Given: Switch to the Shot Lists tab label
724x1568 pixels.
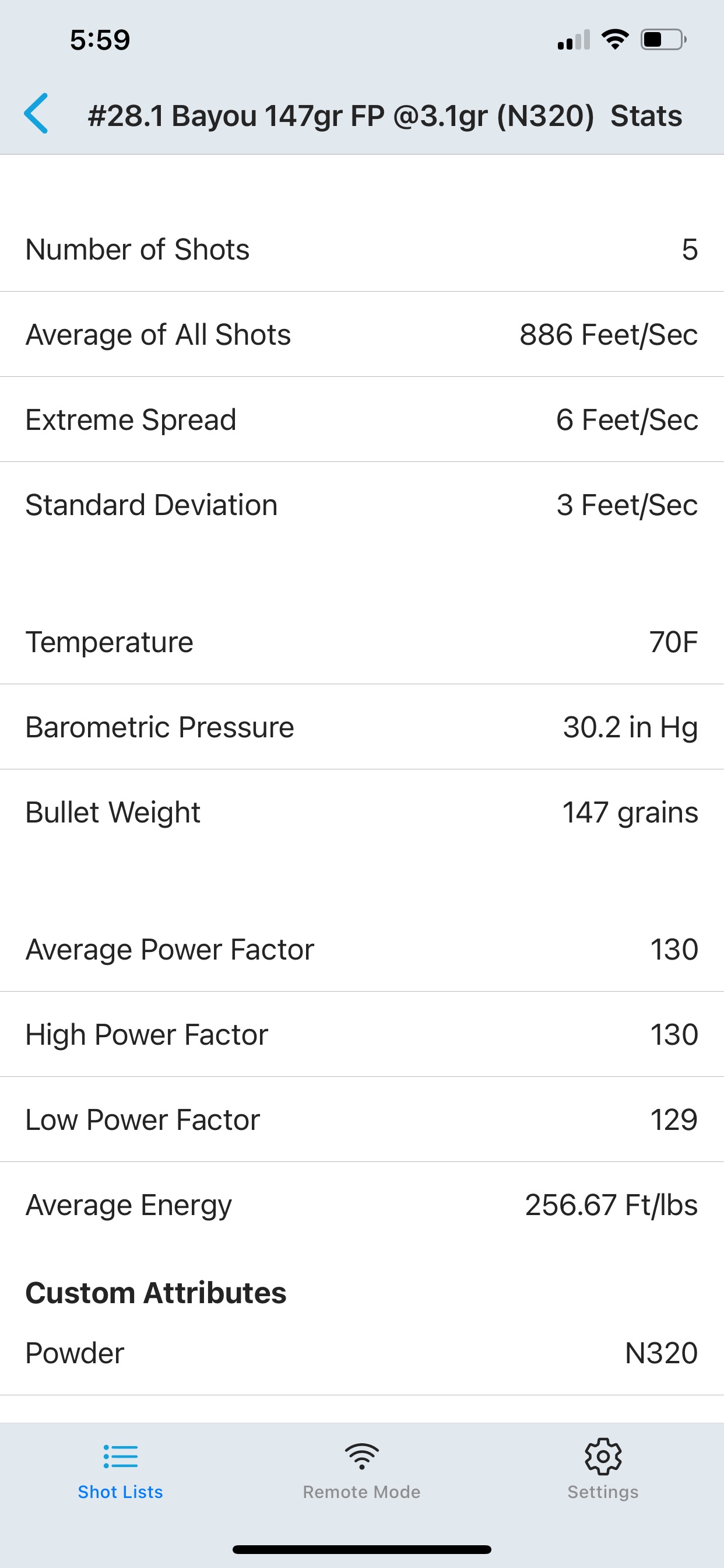Looking at the screenshot, I should click(x=121, y=1492).
